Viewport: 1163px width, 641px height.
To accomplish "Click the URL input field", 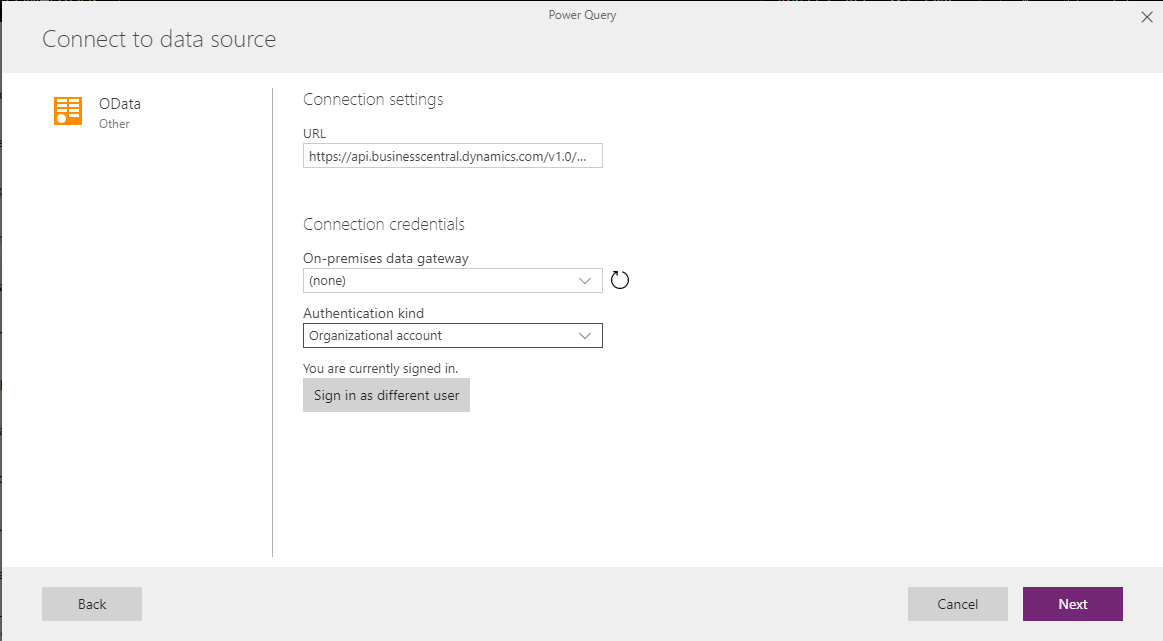I will click(452, 156).
